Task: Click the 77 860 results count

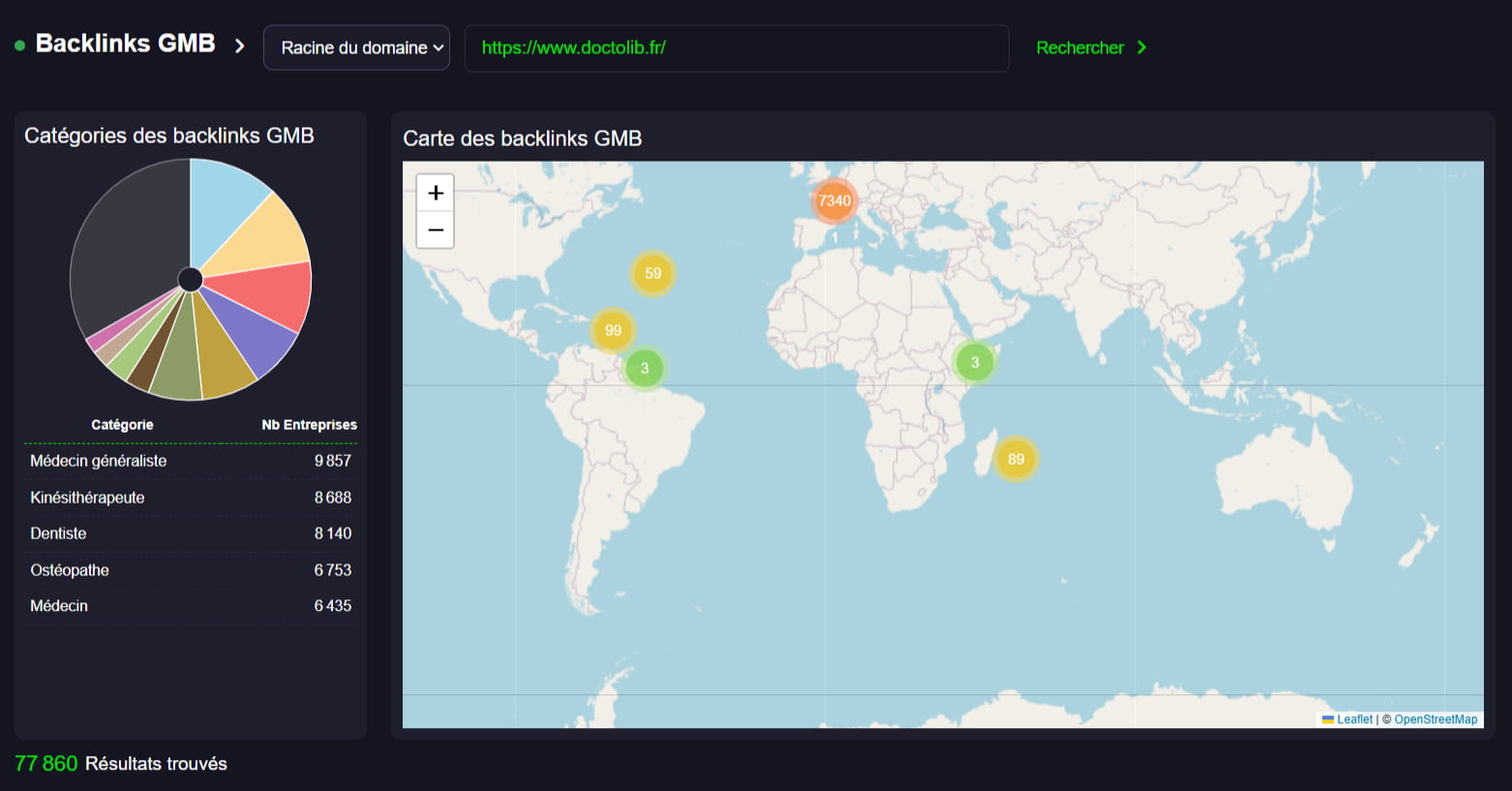Action: click(x=46, y=764)
